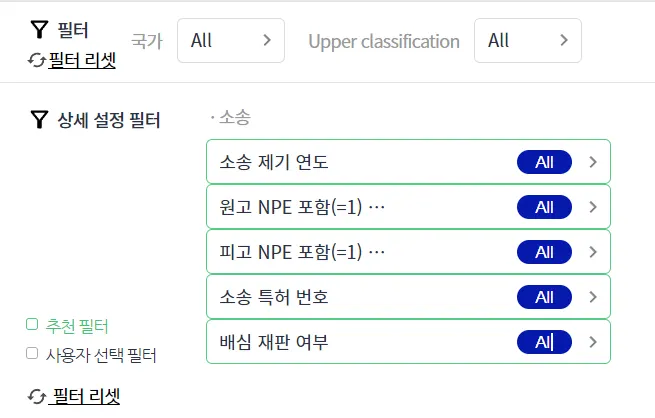Screen dimensions: 655x418
Task: Click the funnel icon beside 필터
Action: coord(40,30)
